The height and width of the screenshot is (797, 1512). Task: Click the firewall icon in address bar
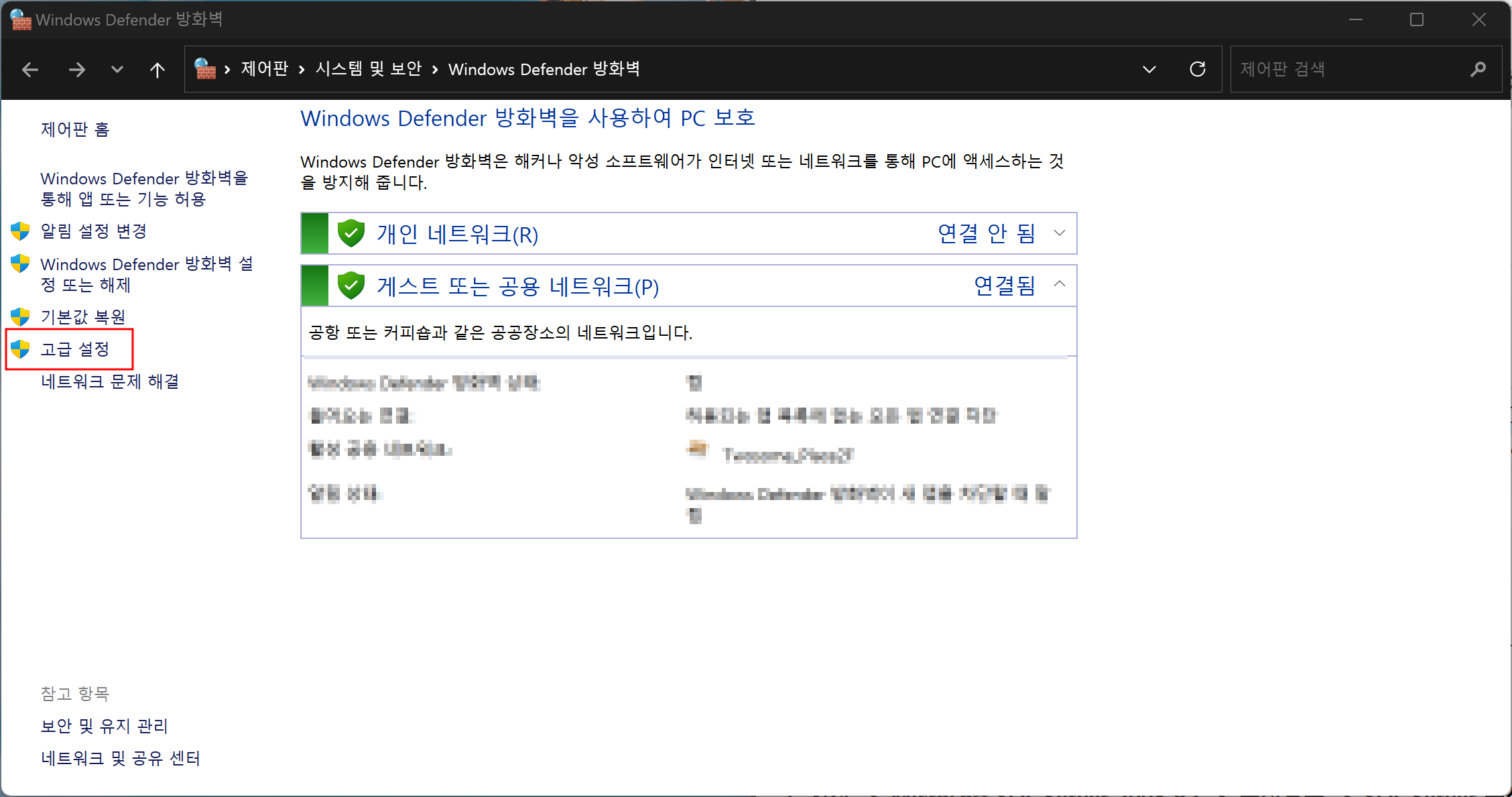[x=204, y=68]
